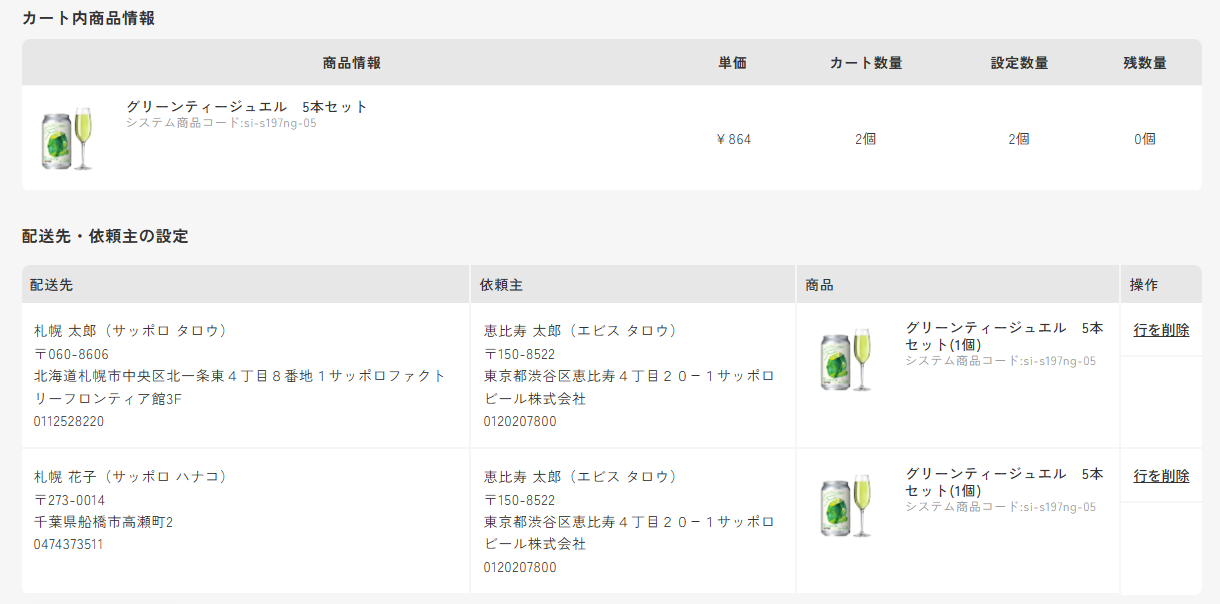1220x604 pixels.
Task: Click the postal code 〒273-0014
Action: coord(69,500)
